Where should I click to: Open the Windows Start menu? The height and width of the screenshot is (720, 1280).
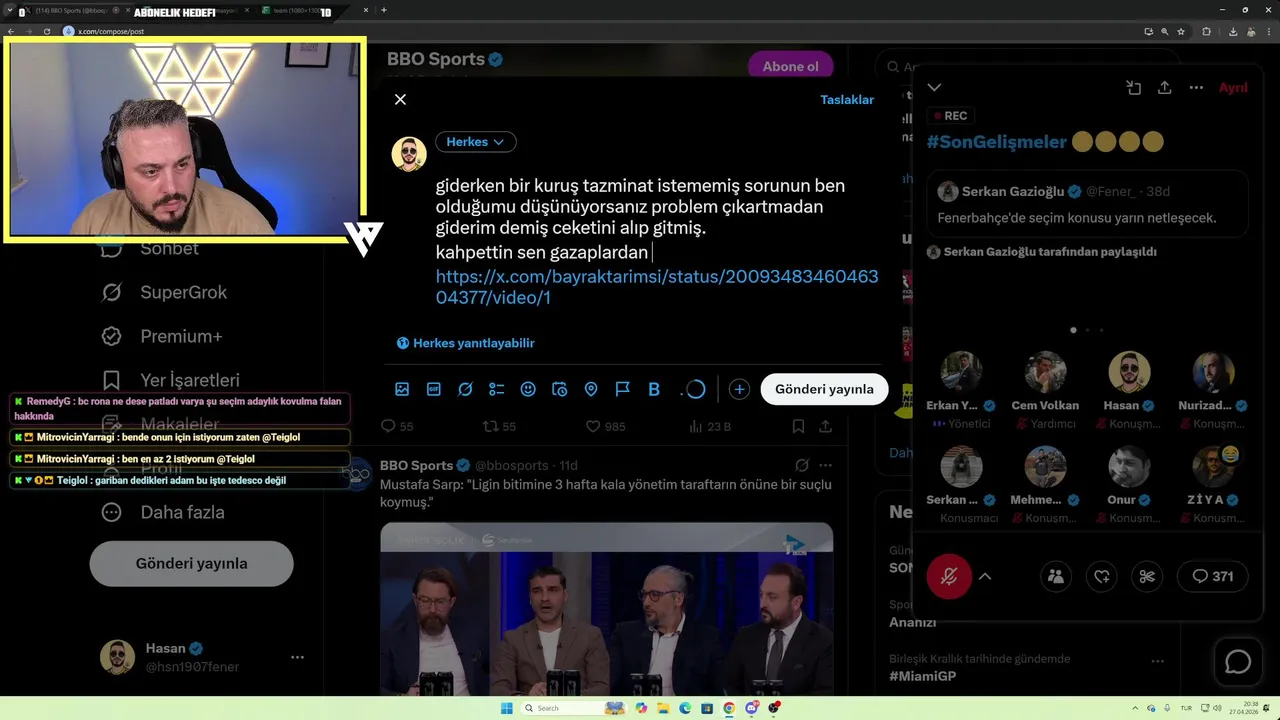pos(506,708)
